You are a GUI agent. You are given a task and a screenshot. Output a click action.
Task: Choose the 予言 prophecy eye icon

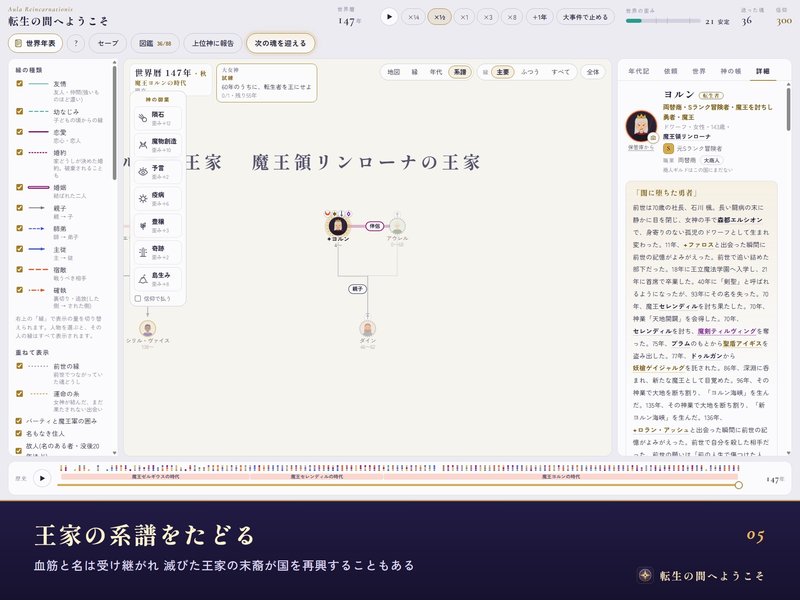[143, 172]
